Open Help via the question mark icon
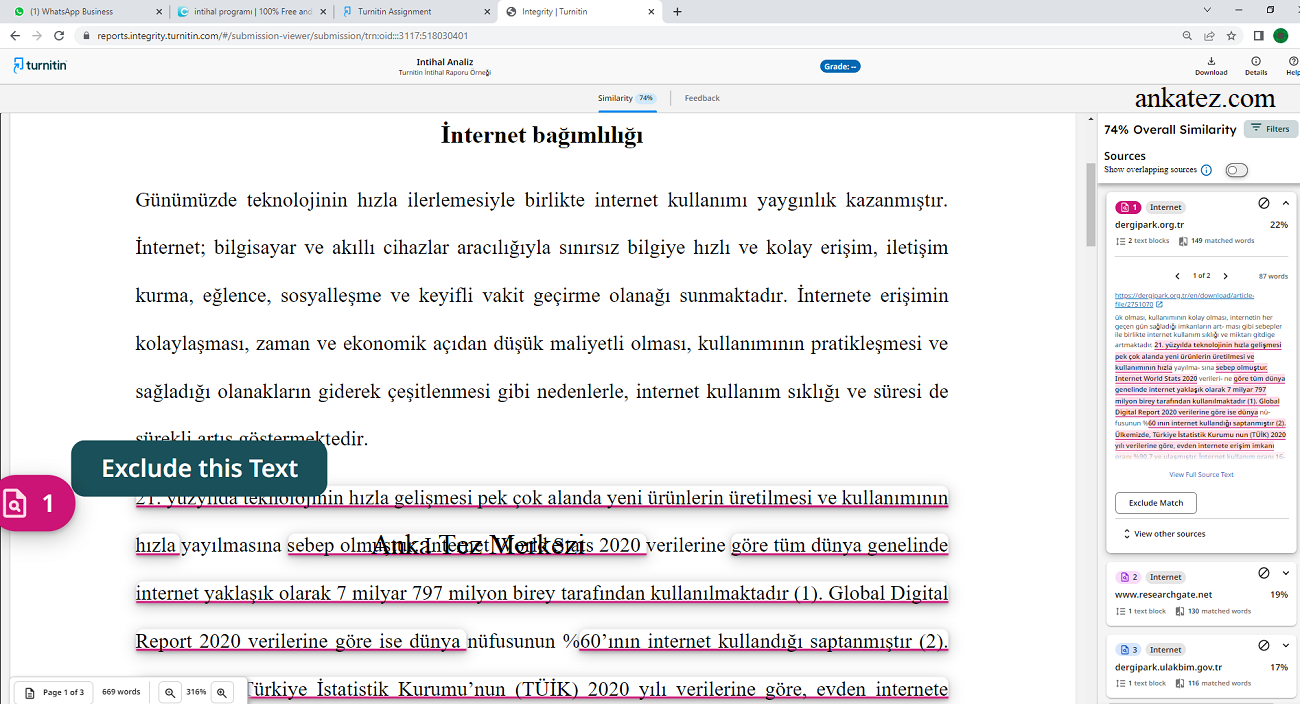The height and width of the screenshot is (704, 1300). click(1292, 62)
